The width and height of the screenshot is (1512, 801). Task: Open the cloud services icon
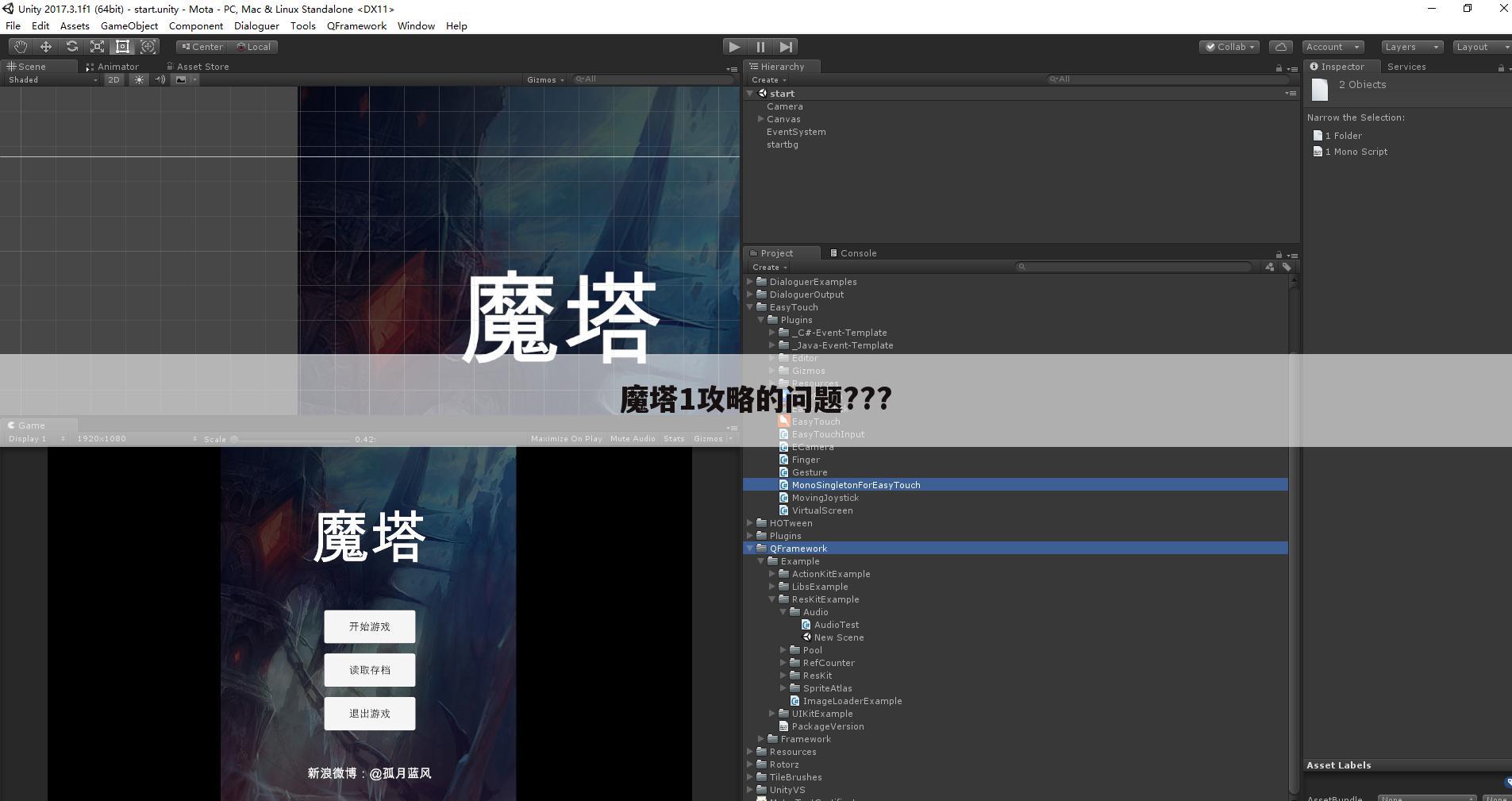point(1280,47)
